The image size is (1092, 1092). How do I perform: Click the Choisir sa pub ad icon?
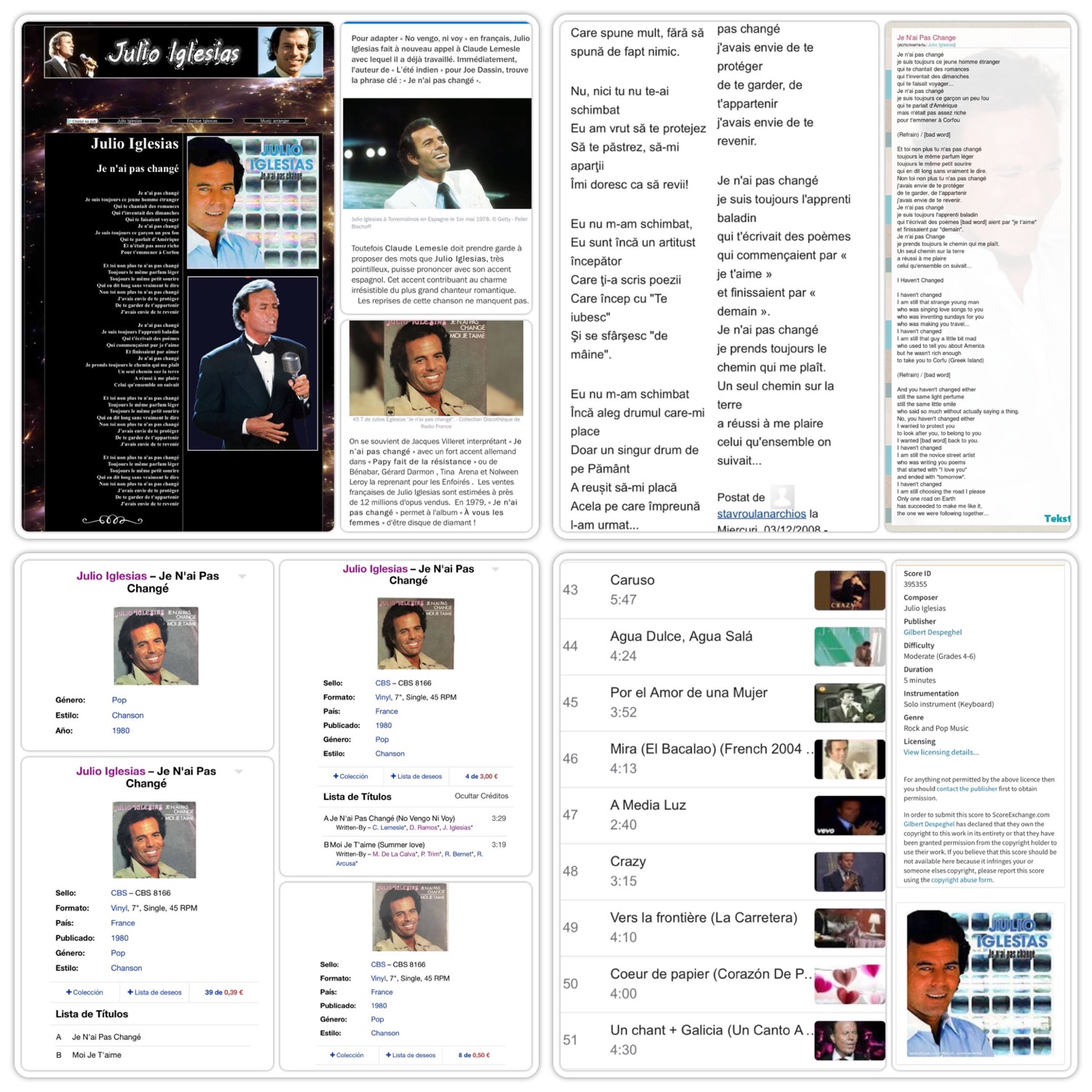click(82, 121)
